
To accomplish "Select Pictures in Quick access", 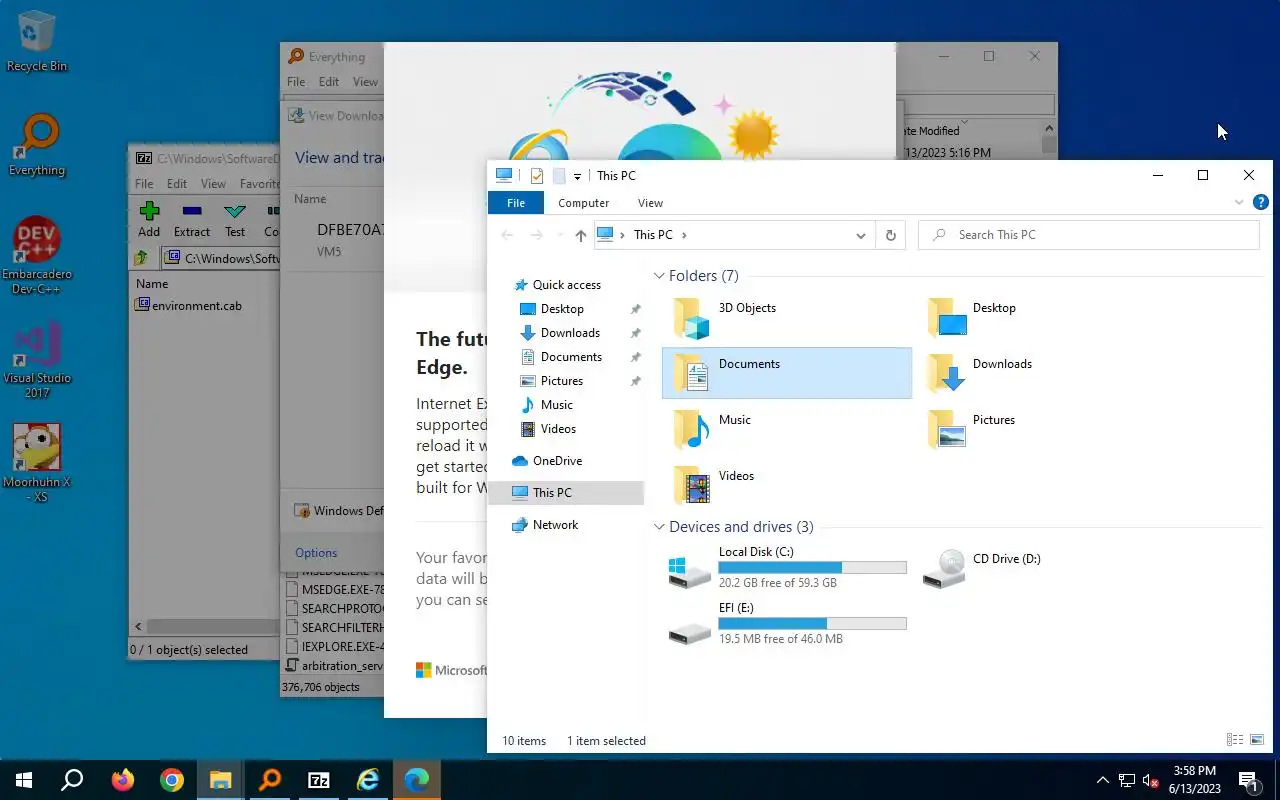I will (x=562, y=381).
